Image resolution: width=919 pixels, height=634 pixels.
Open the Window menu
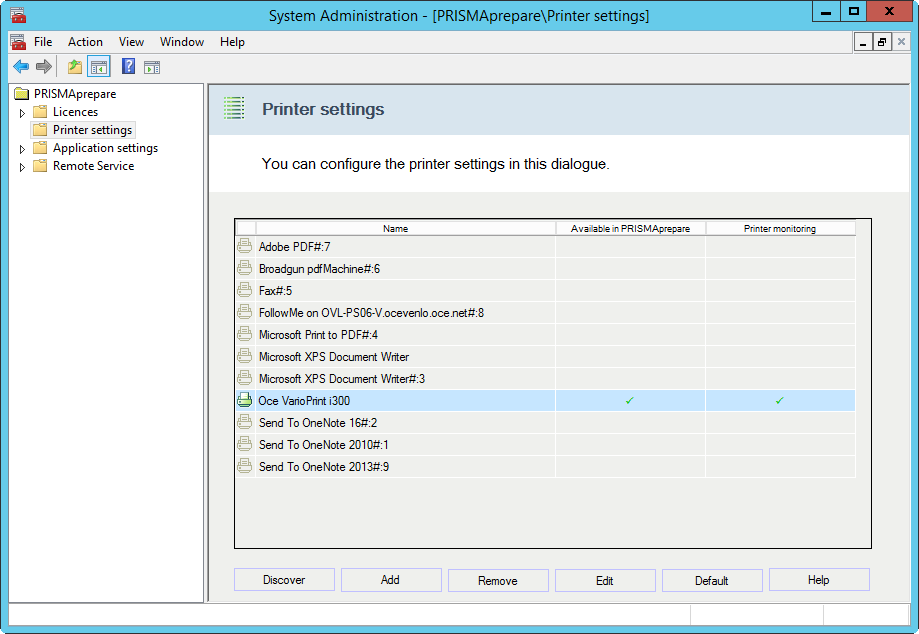[182, 42]
